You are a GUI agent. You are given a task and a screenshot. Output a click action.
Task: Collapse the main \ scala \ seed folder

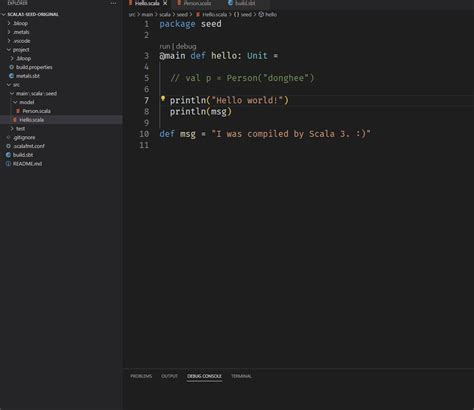pos(12,93)
